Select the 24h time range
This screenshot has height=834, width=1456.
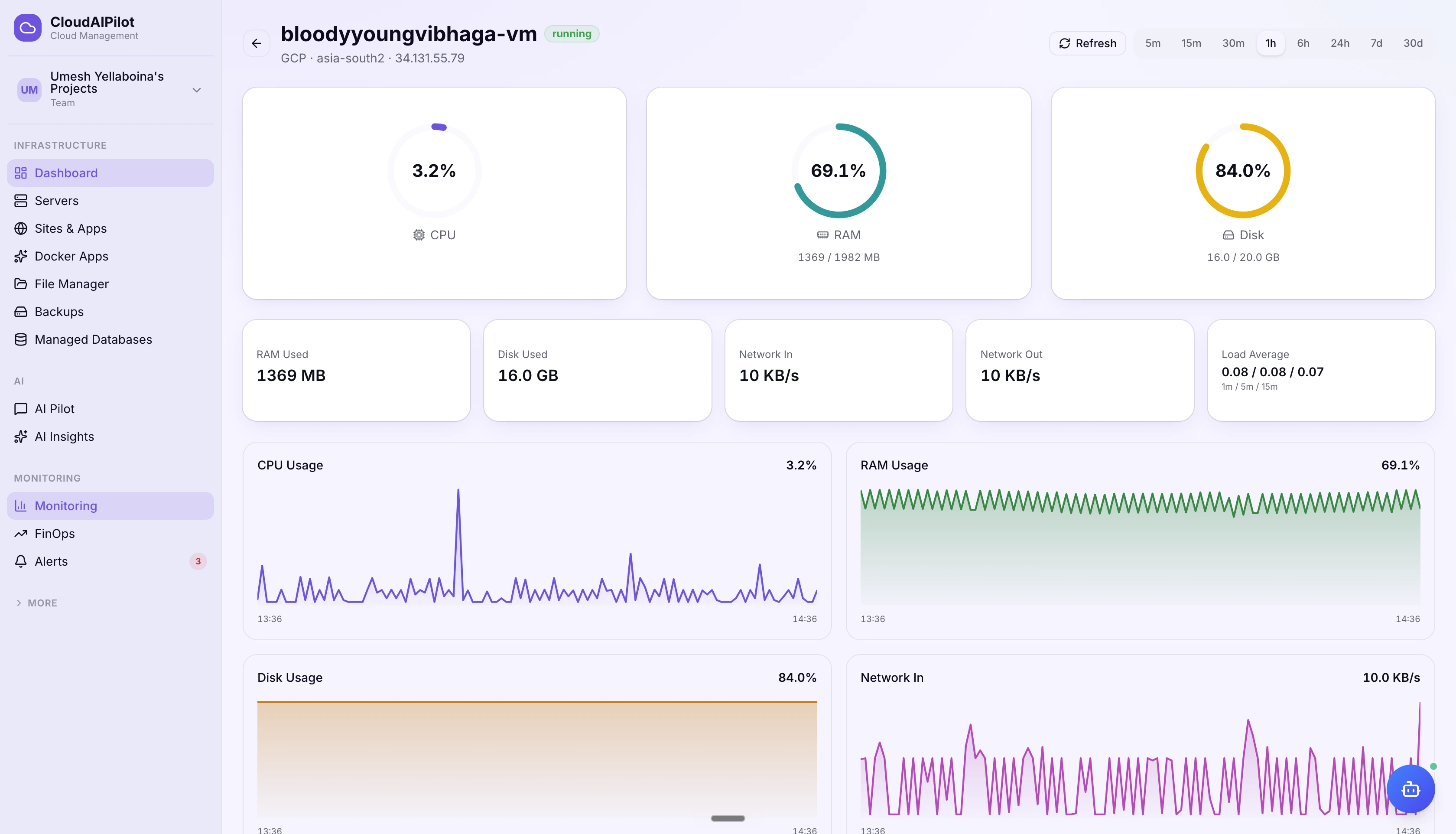tap(1339, 43)
